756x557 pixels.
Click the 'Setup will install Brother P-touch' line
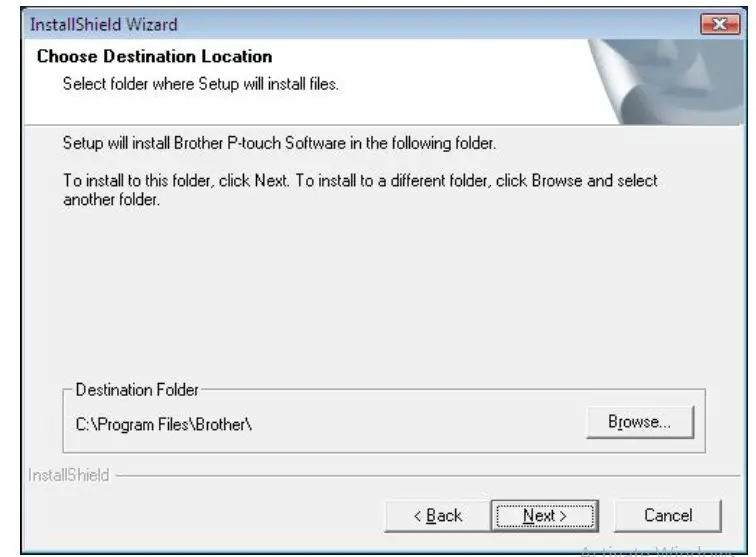click(x=279, y=143)
